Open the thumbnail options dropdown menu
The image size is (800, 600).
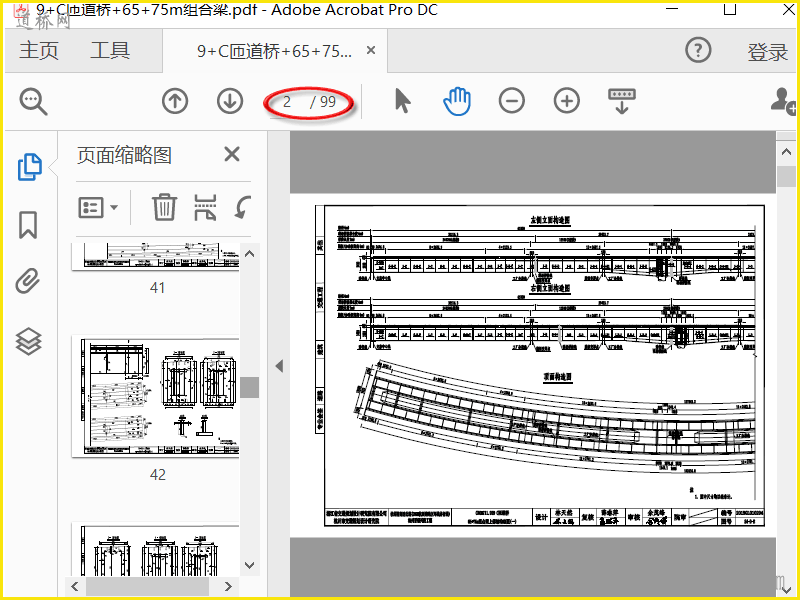click(98, 208)
